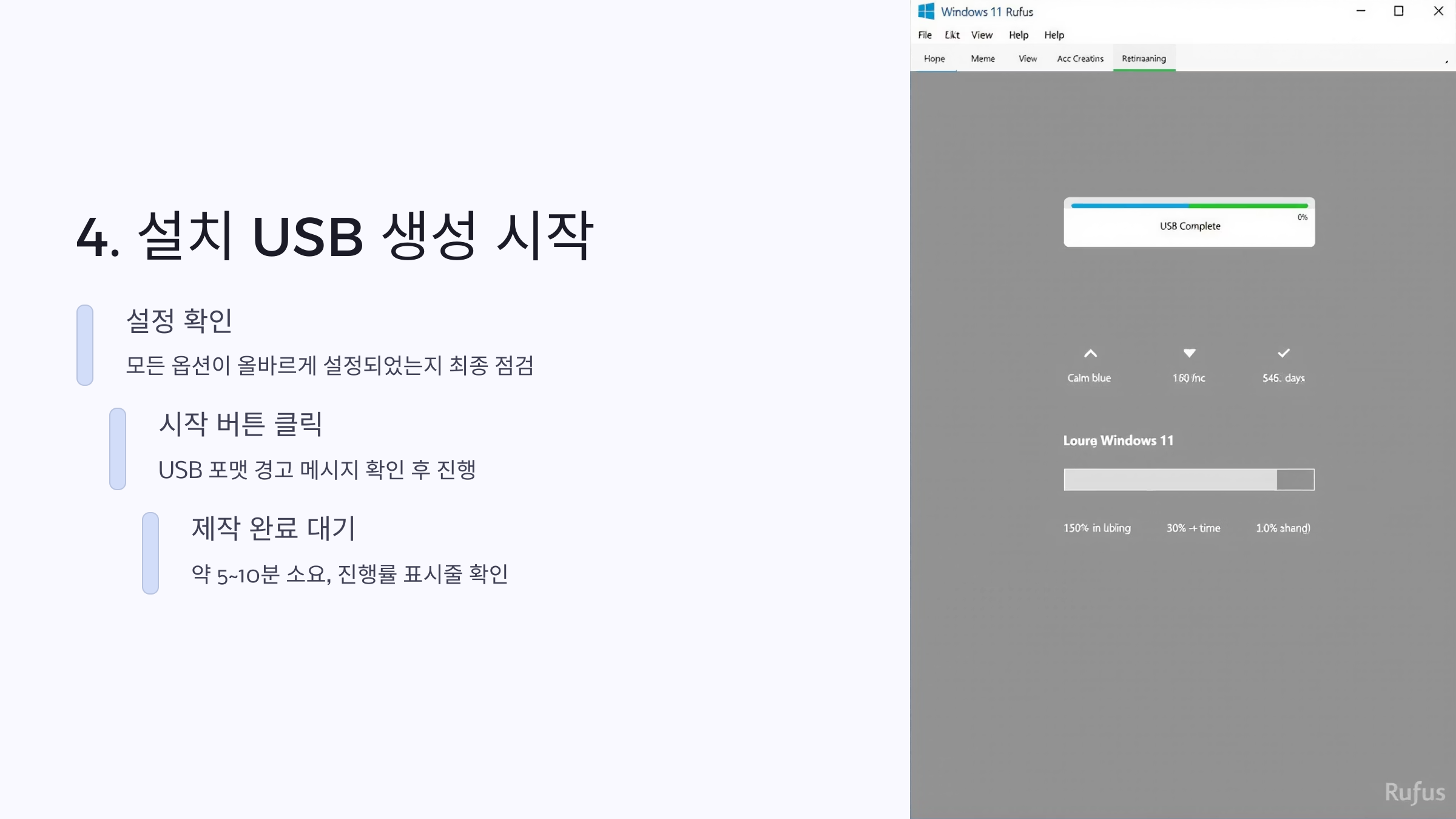Click the USB Complete progress bar
Screen dimensions: 1456x819
[1189, 206]
